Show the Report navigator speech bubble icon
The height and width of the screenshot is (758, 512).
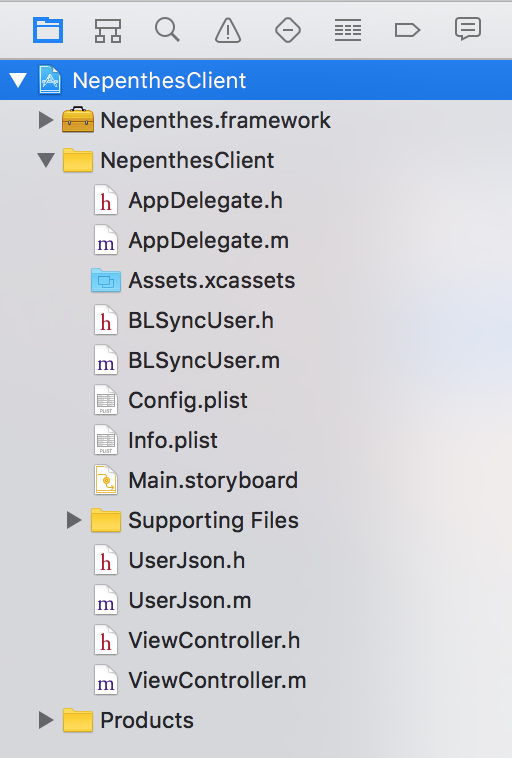click(x=468, y=29)
